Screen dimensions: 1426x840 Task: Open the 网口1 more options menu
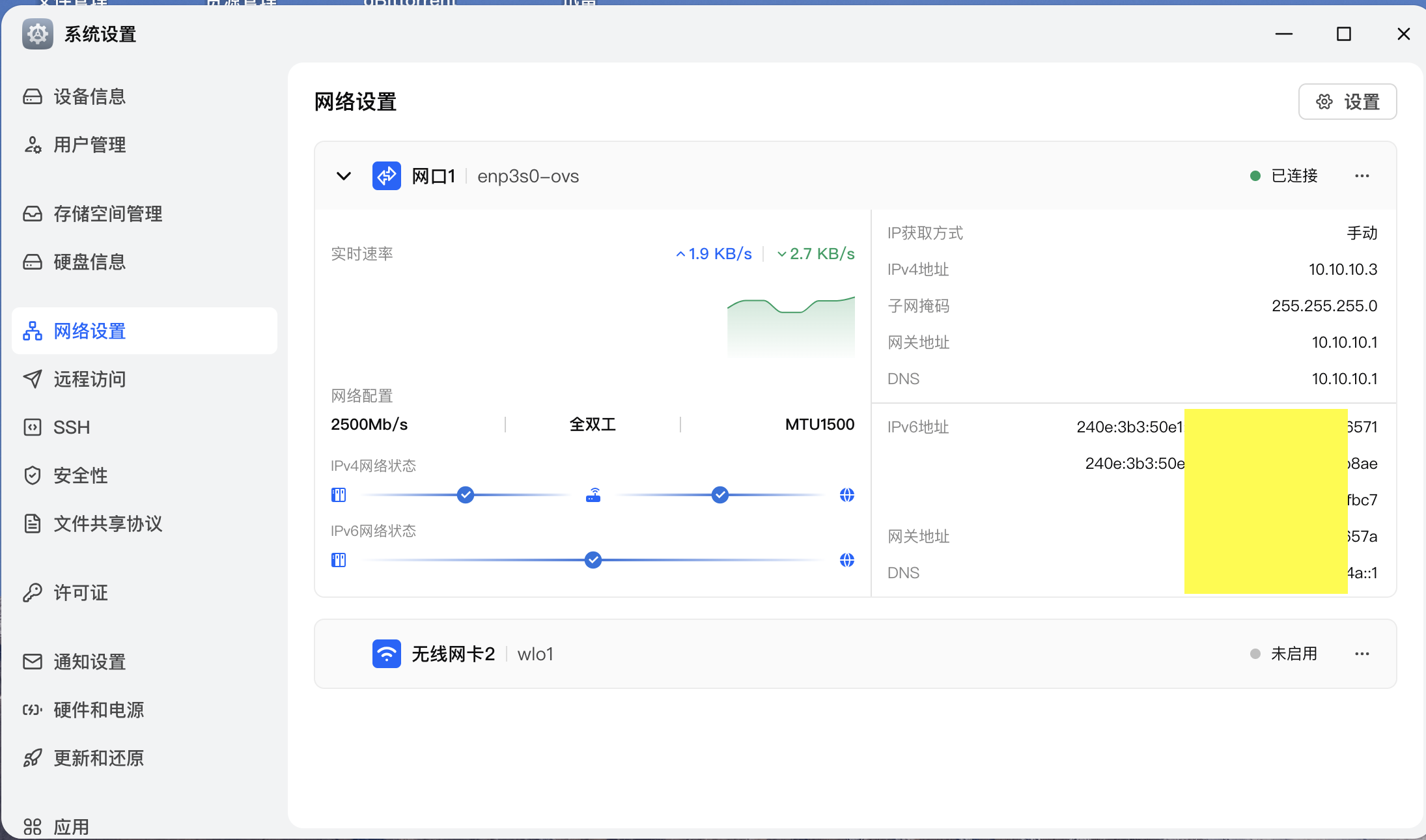click(x=1362, y=175)
